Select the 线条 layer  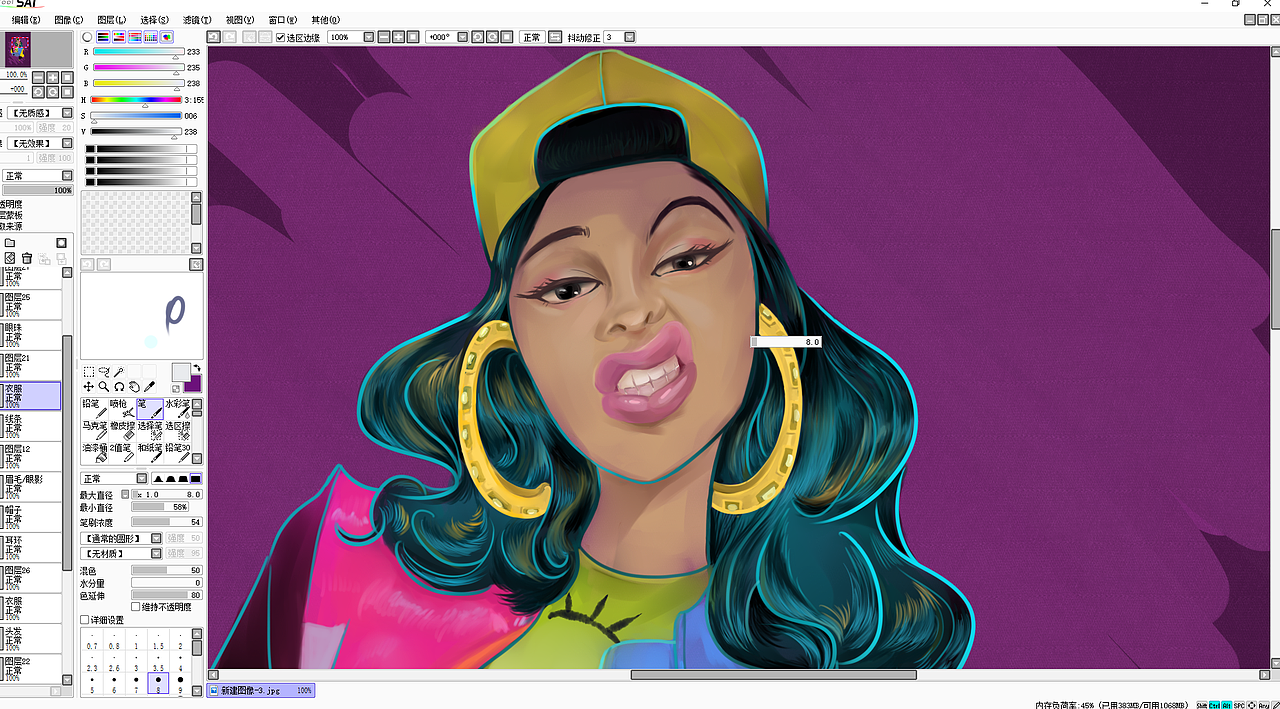tap(30, 426)
